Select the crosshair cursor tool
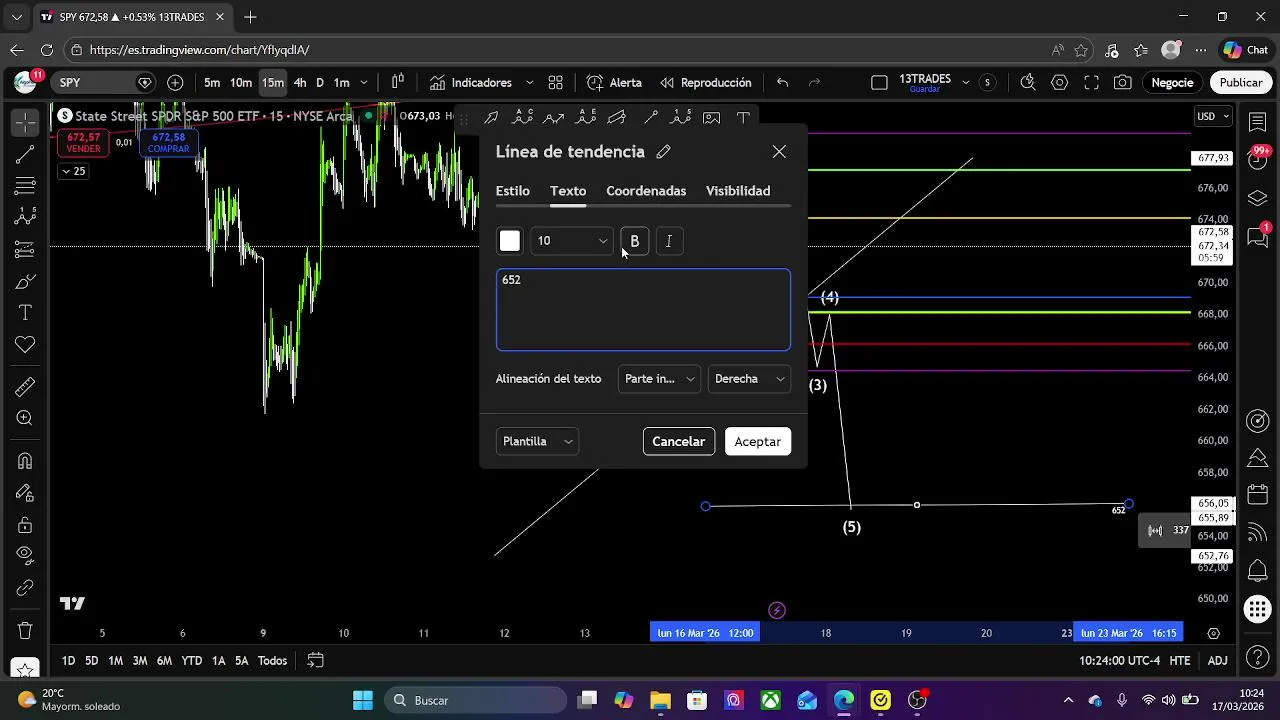The width and height of the screenshot is (1280, 720). (x=25, y=122)
